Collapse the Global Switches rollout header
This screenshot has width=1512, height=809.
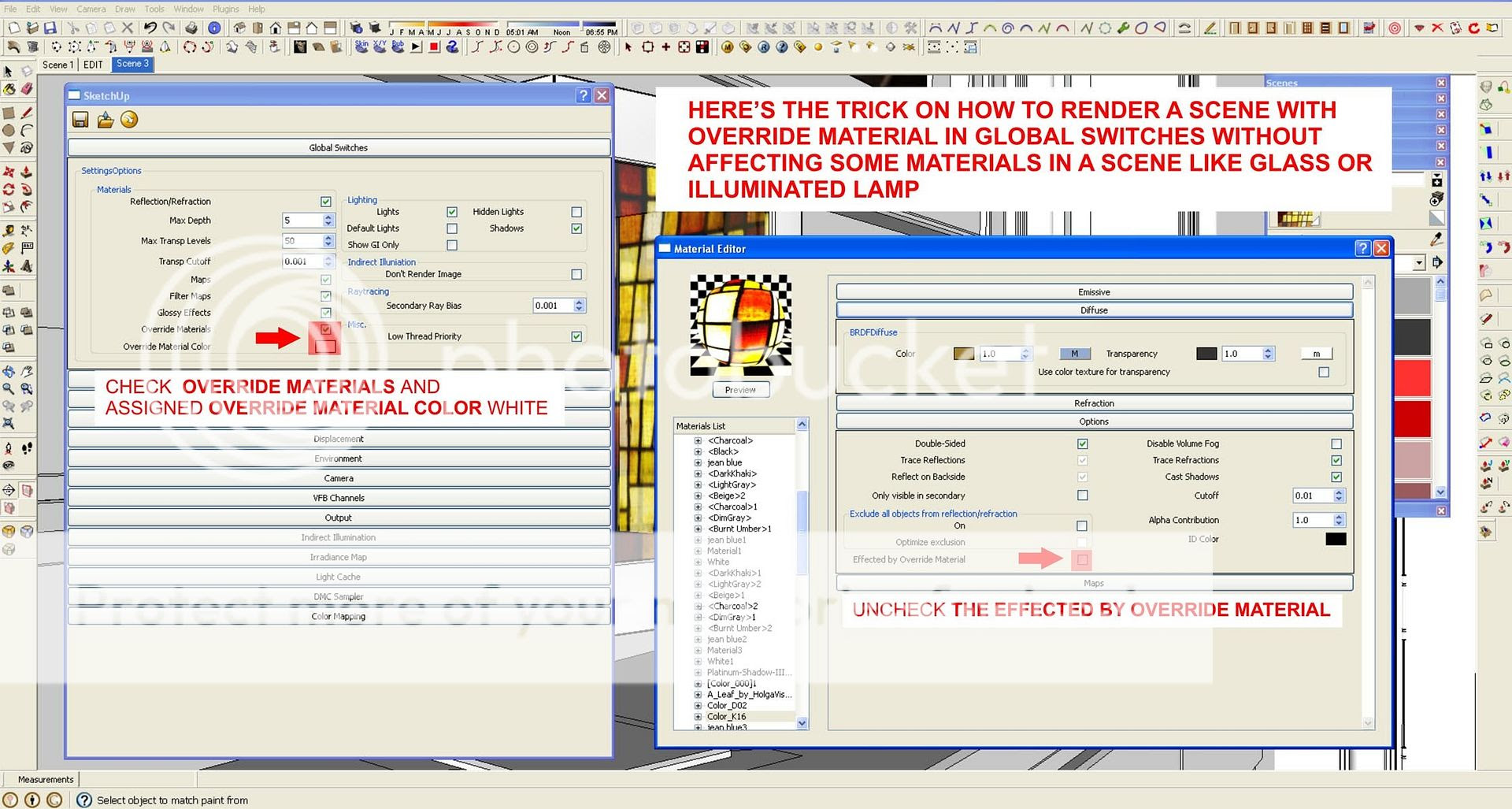[x=339, y=147]
